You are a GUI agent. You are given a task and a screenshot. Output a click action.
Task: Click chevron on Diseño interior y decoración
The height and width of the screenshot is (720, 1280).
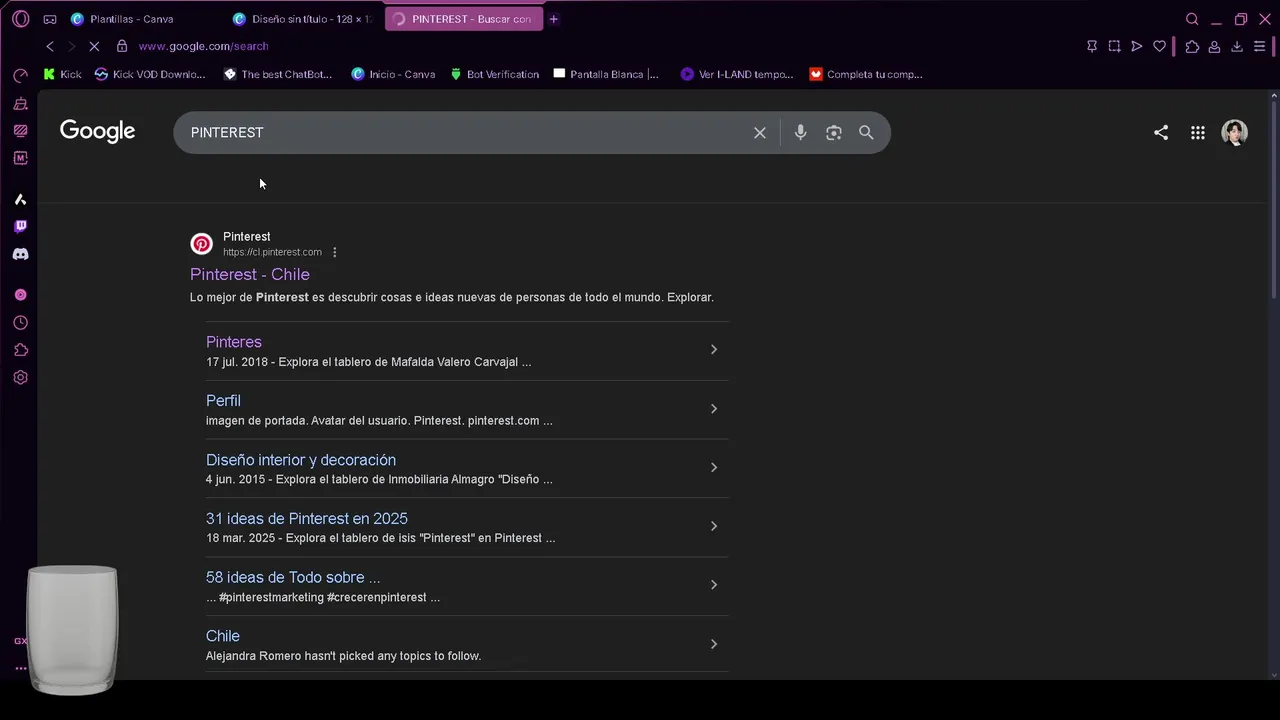[714, 467]
